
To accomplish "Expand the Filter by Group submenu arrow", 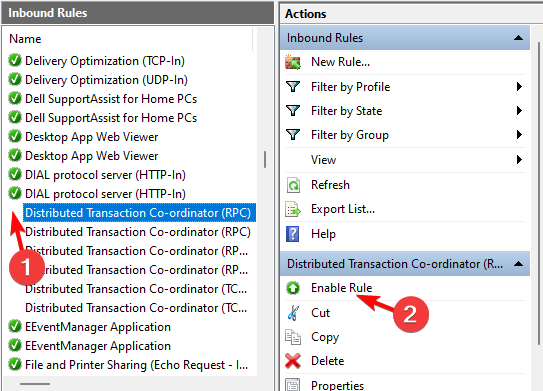I will coord(519,134).
